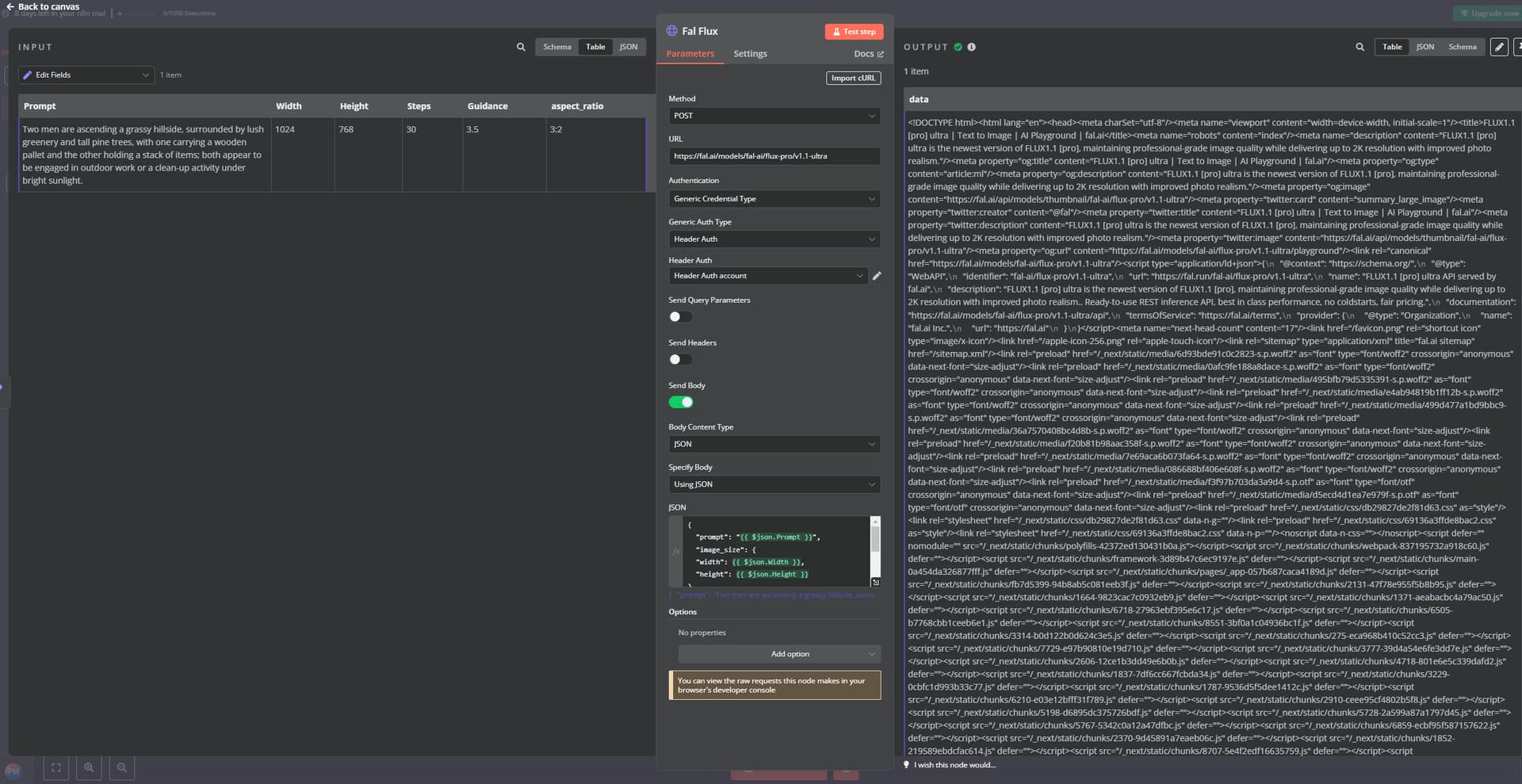The width and height of the screenshot is (1522, 784).
Task: Open the Settings tab
Action: tap(750, 54)
